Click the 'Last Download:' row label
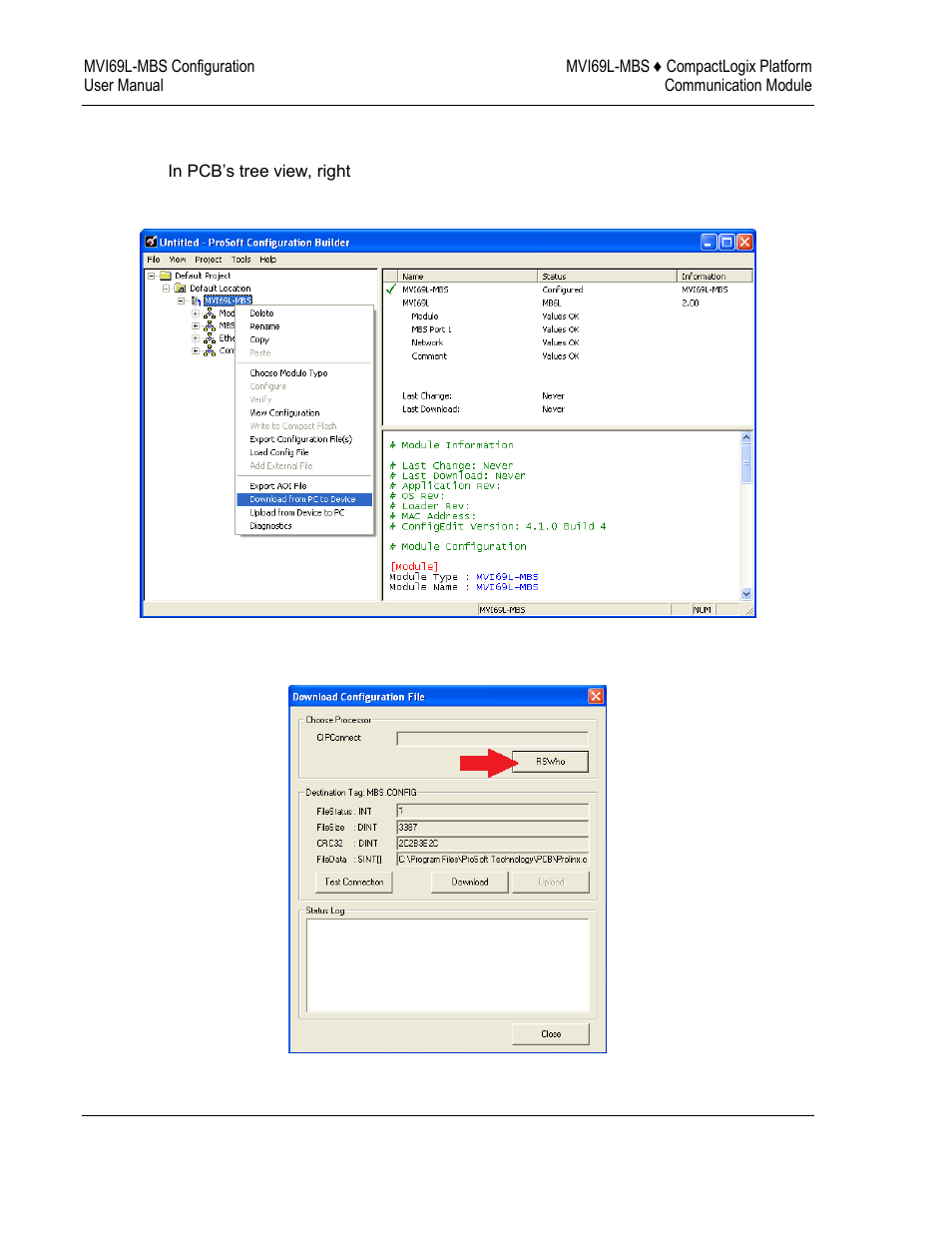 [x=431, y=409]
